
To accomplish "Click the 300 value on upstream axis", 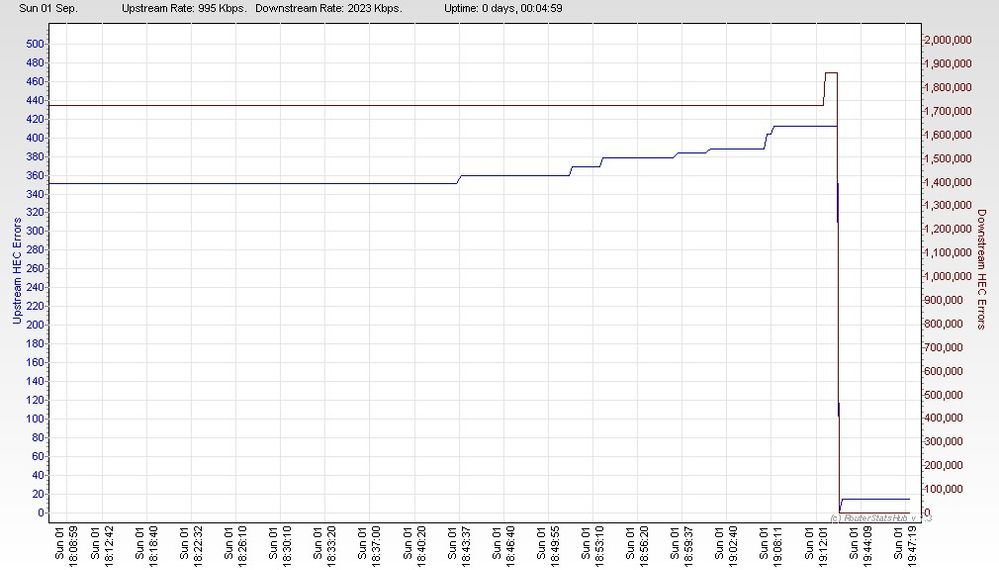I will pyautogui.click(x=35, y=231).
